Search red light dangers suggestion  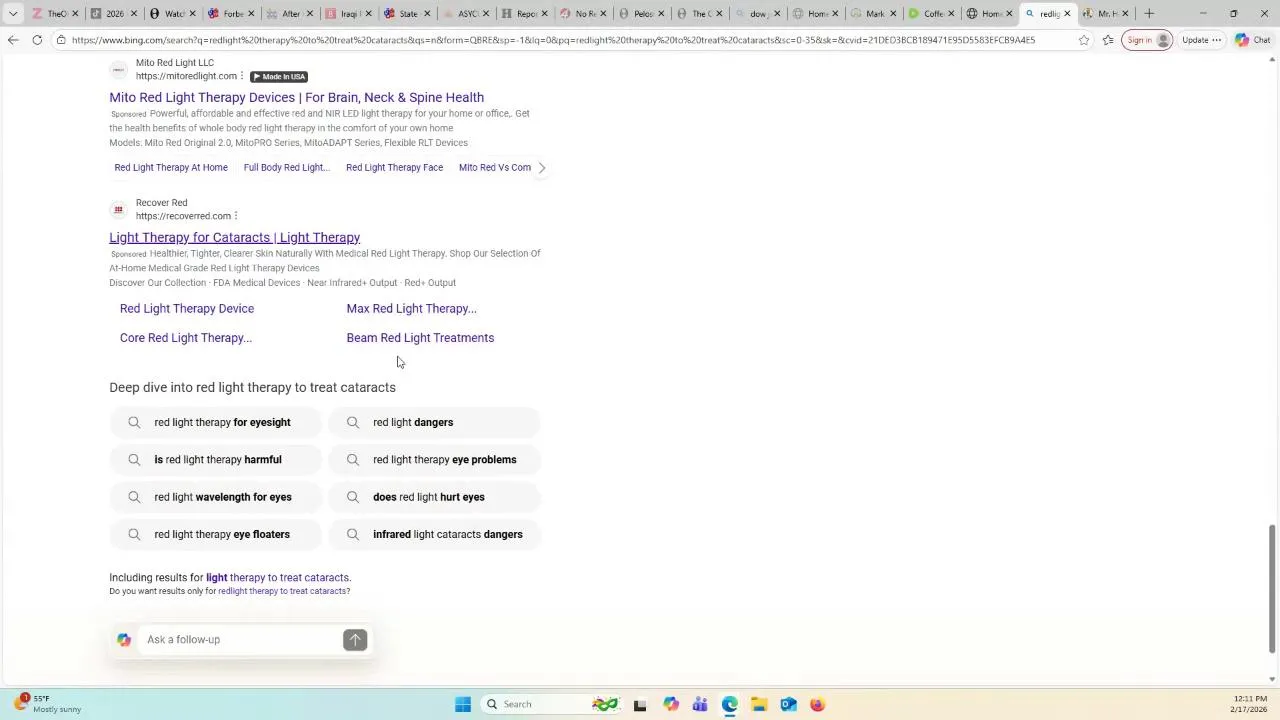435,422
